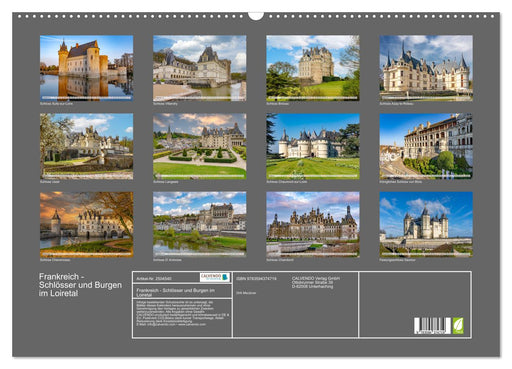The image size is (512, 369).
Task: Select the Saumur castle photo
Action: [426, 224]
